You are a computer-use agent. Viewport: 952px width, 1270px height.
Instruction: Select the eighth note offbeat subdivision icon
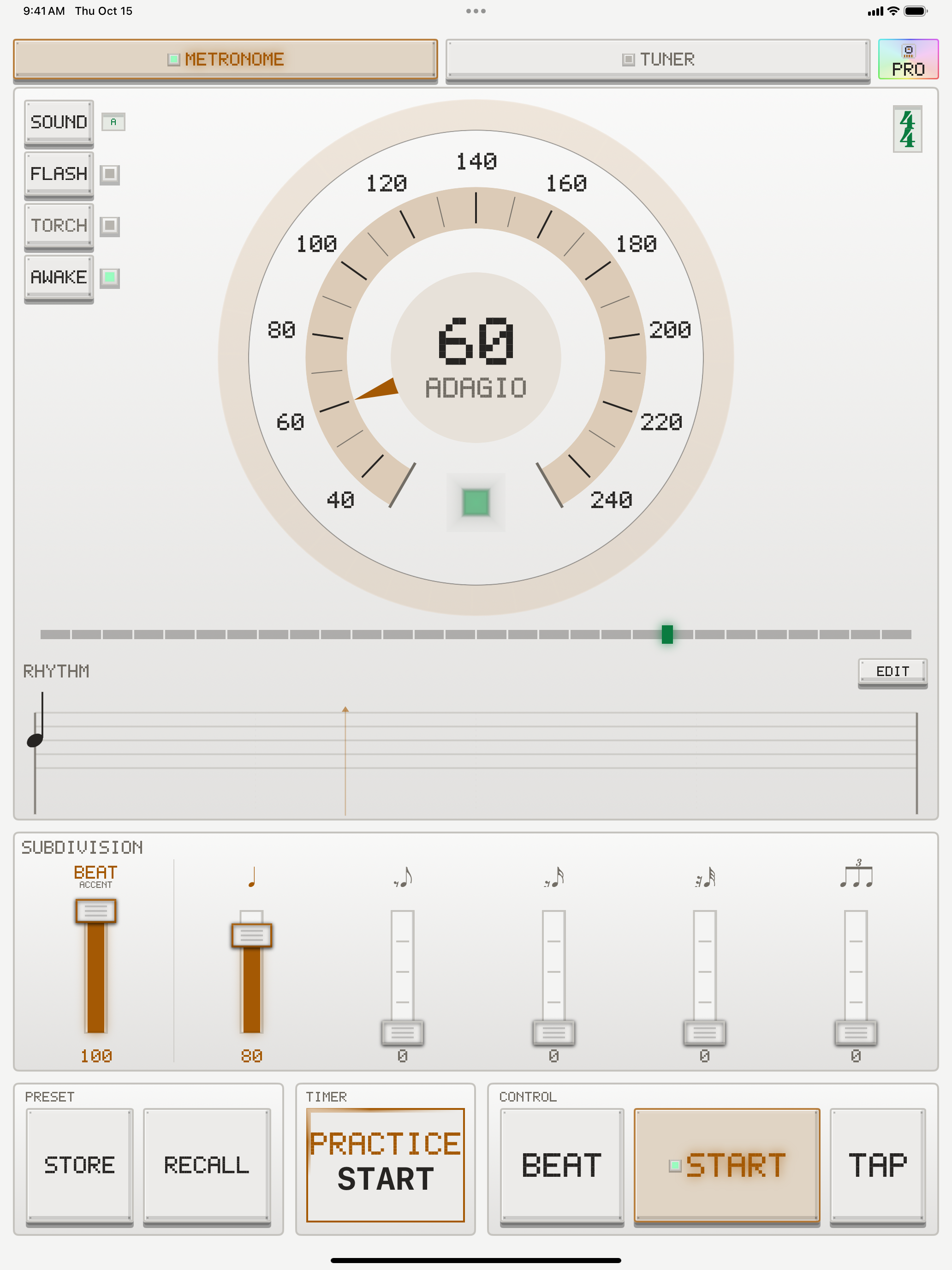coord(403,877)
